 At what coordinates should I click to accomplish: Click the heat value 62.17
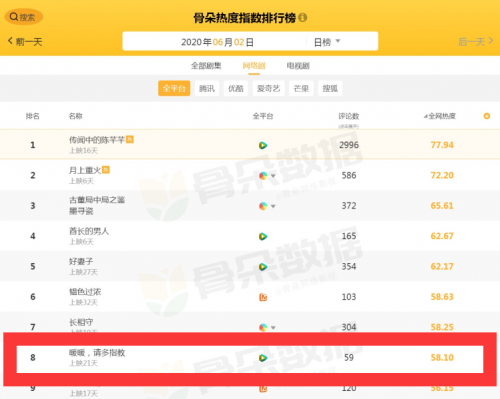442,266
